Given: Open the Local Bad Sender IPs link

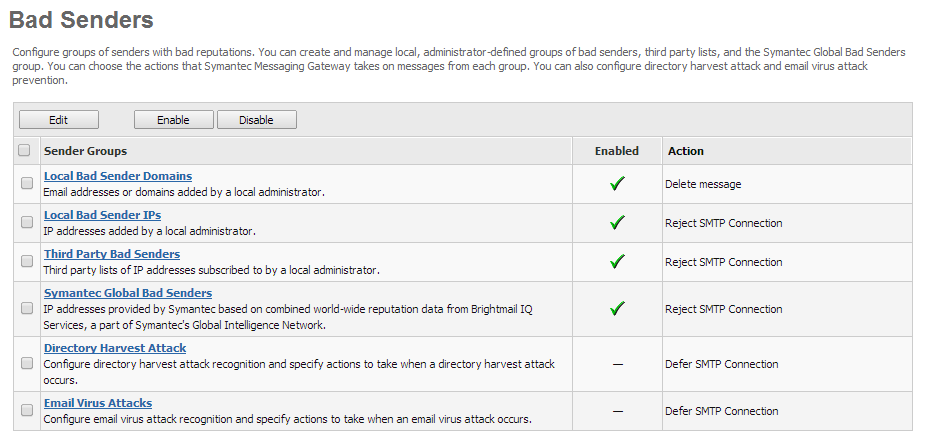Looking at the screenshot, I should point(102,215).
